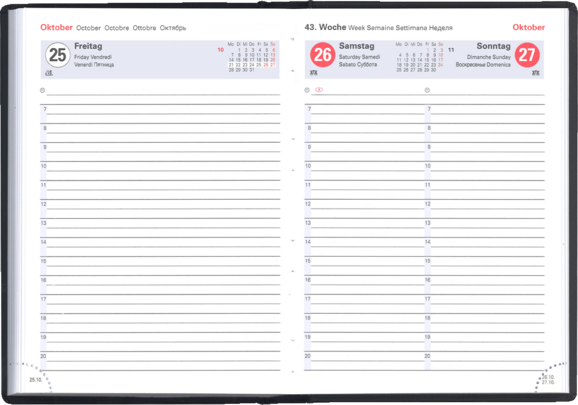Image resolution: width=578 pixels, height=405 pixels.
Task: Select the red circled date 27
Action: (527, 55)
